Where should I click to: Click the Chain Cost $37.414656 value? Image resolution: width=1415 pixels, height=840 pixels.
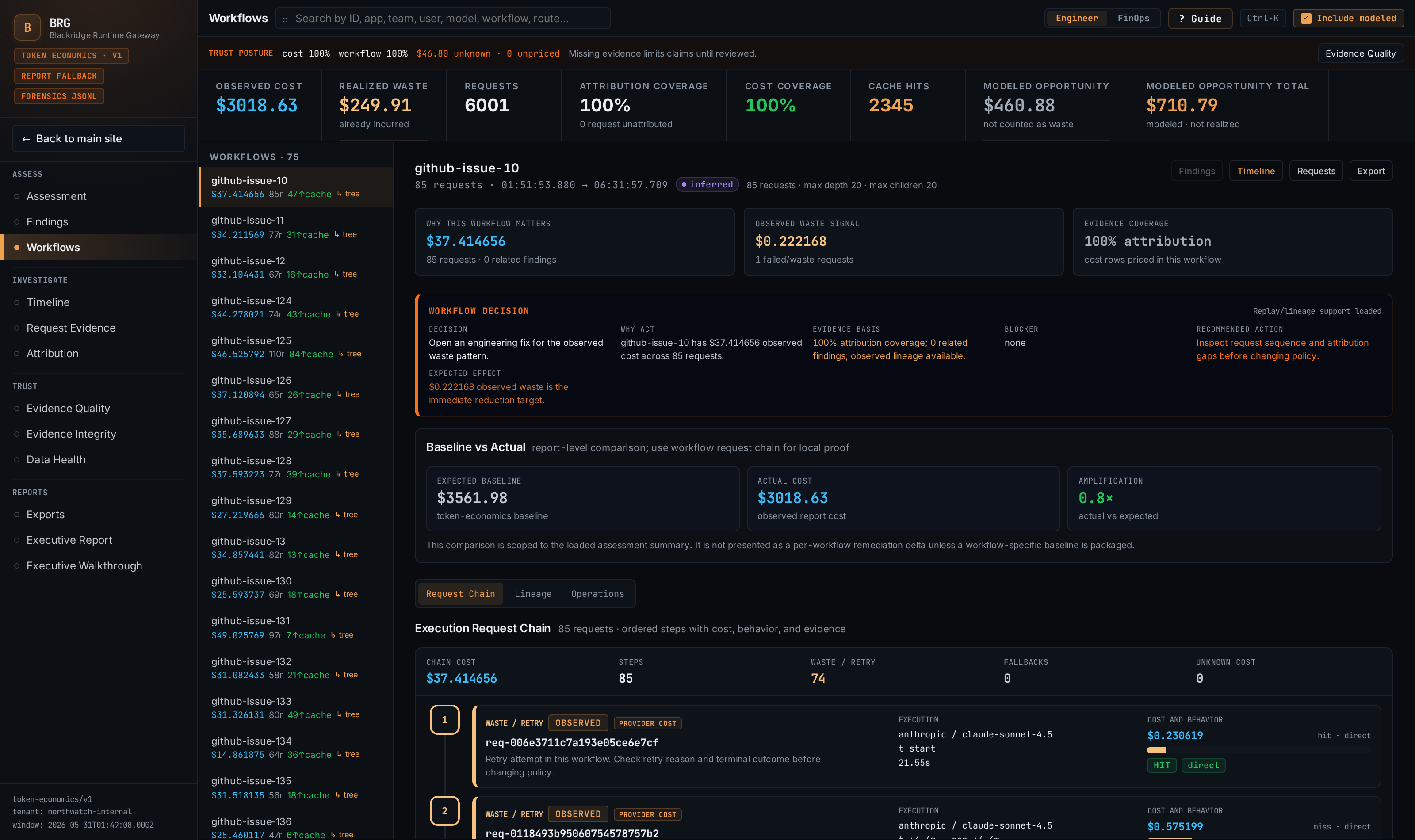pos(461,678)
